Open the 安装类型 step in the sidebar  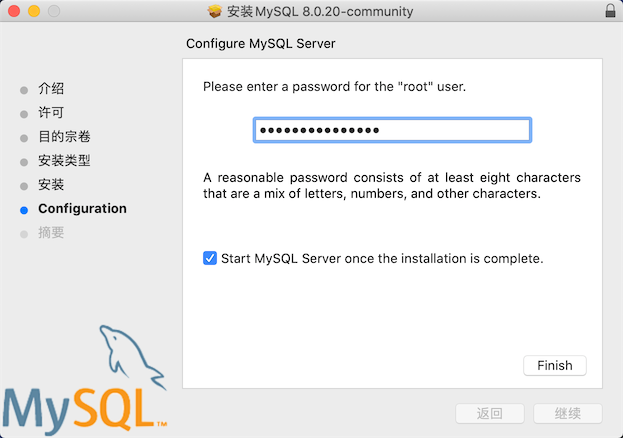tap(64, 161)
